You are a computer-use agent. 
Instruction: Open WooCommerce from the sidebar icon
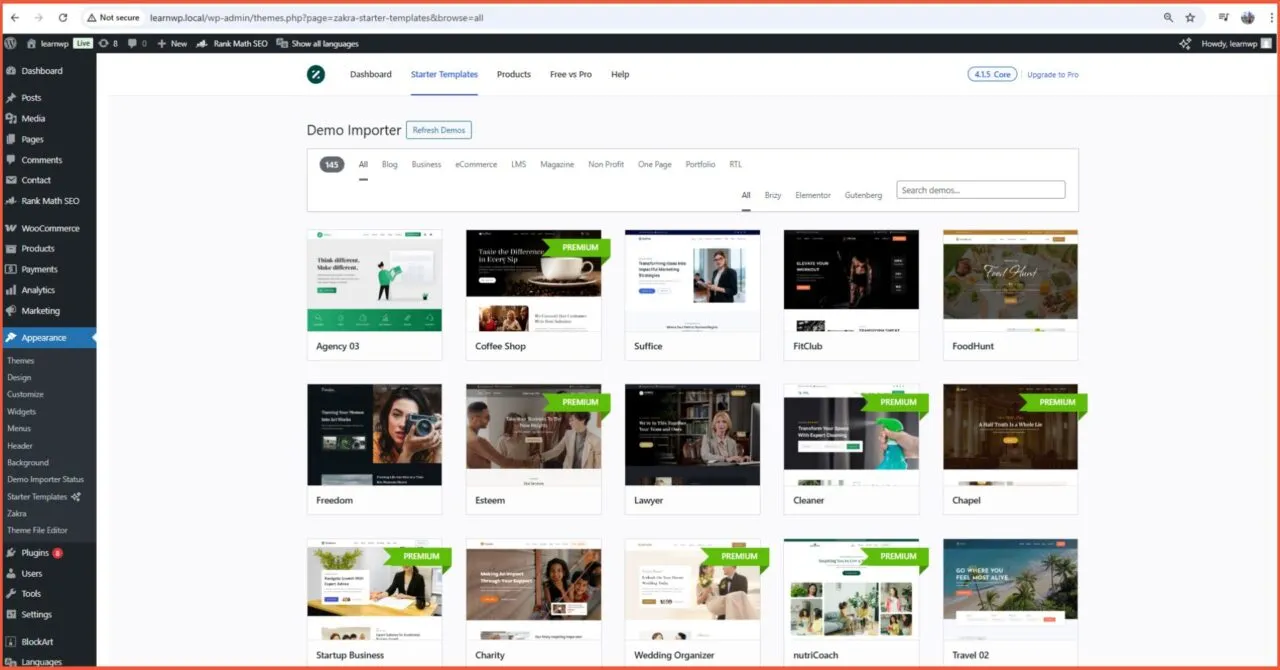coord(13,227)
